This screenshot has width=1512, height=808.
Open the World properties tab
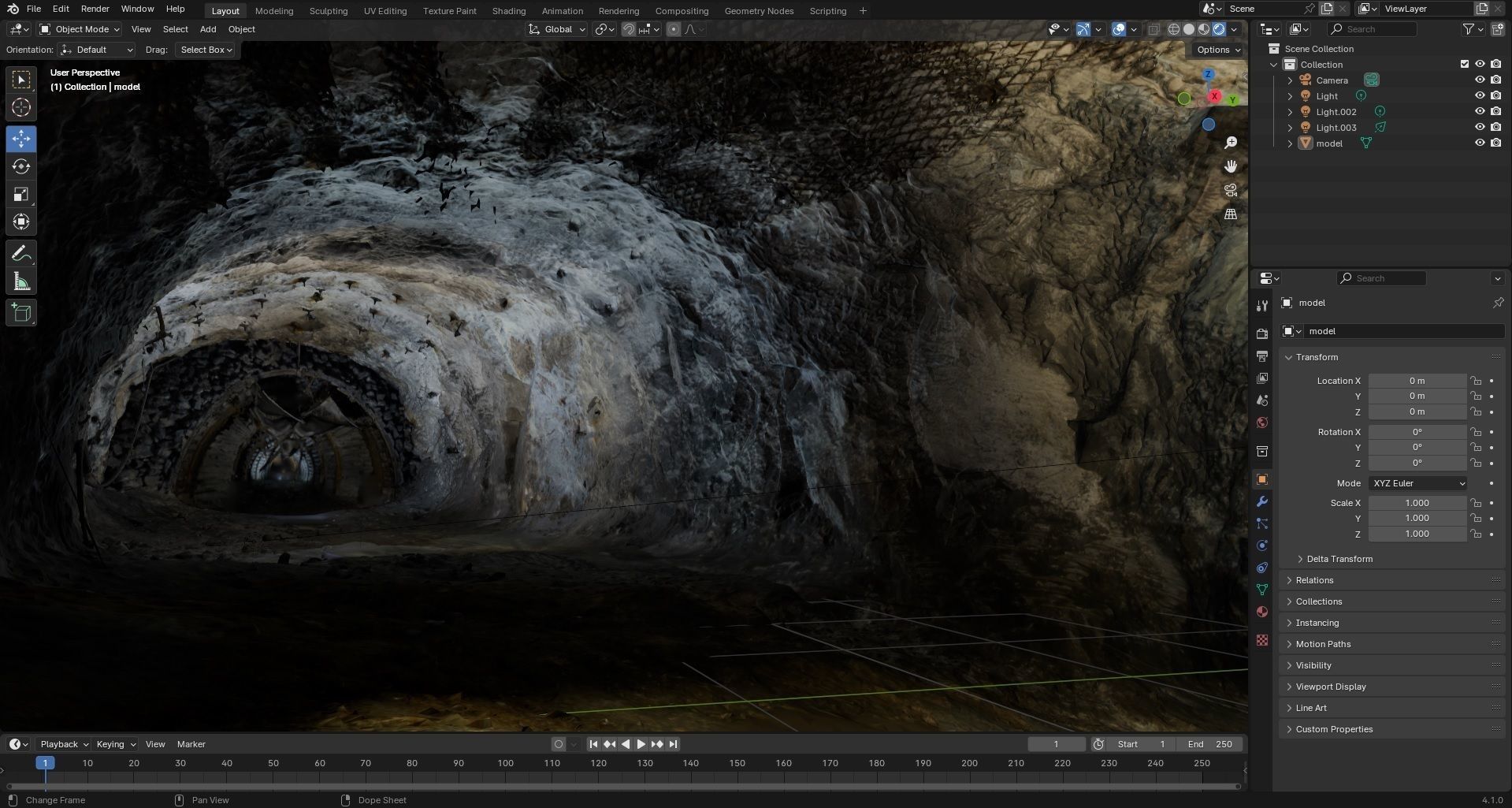click(1262, 423)
